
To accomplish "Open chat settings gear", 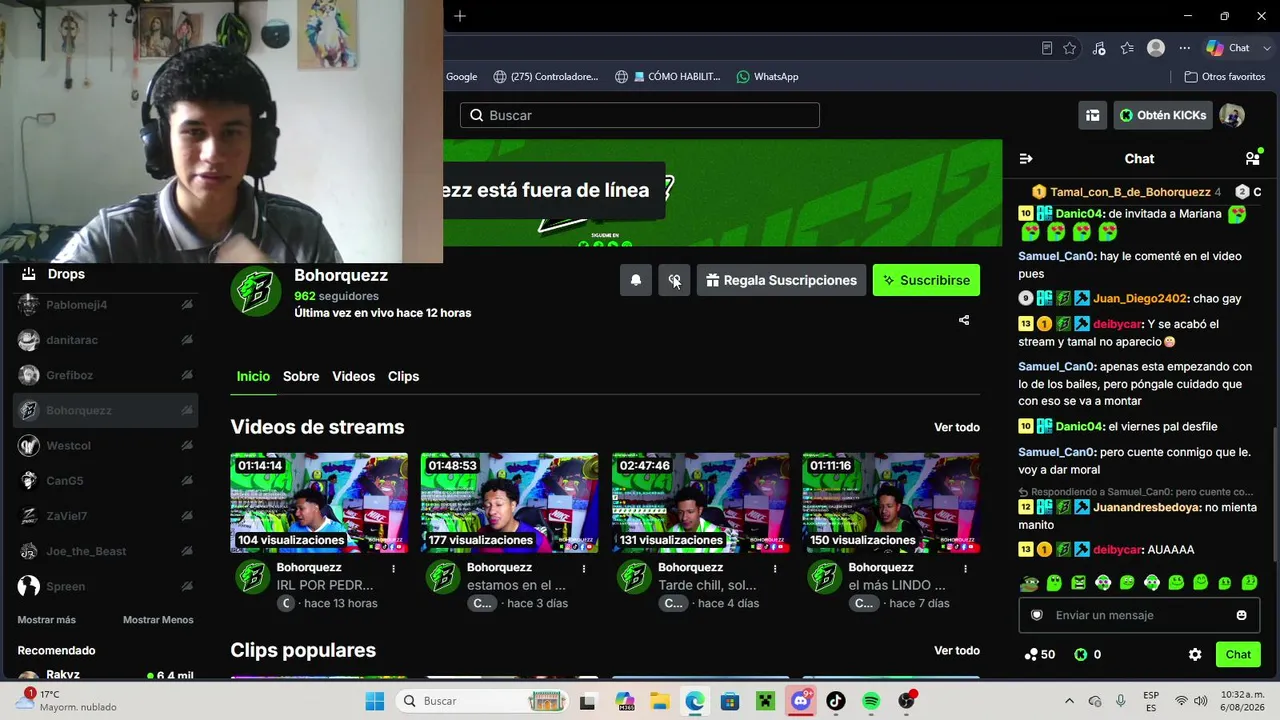I will [1195, 655].
